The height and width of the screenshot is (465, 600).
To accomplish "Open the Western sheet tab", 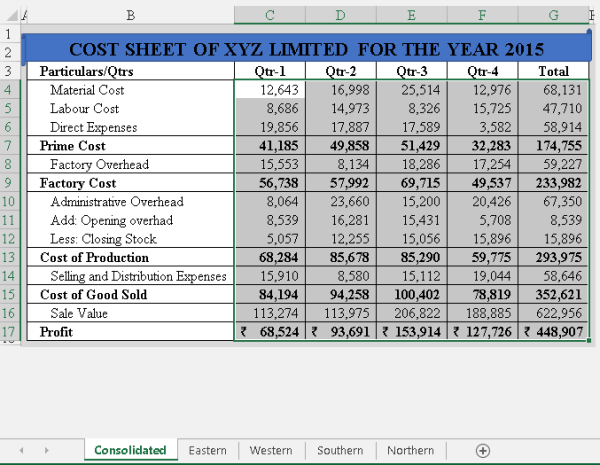I will tap(271, 451).
